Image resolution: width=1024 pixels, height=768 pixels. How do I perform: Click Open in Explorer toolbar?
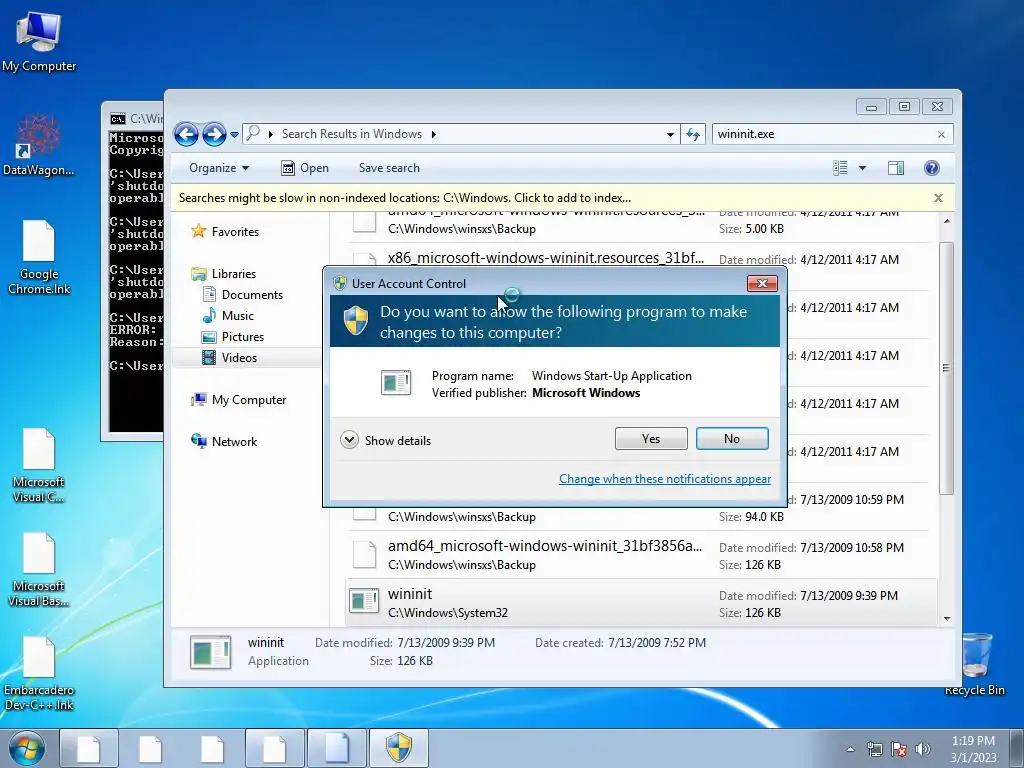(305, 168)
